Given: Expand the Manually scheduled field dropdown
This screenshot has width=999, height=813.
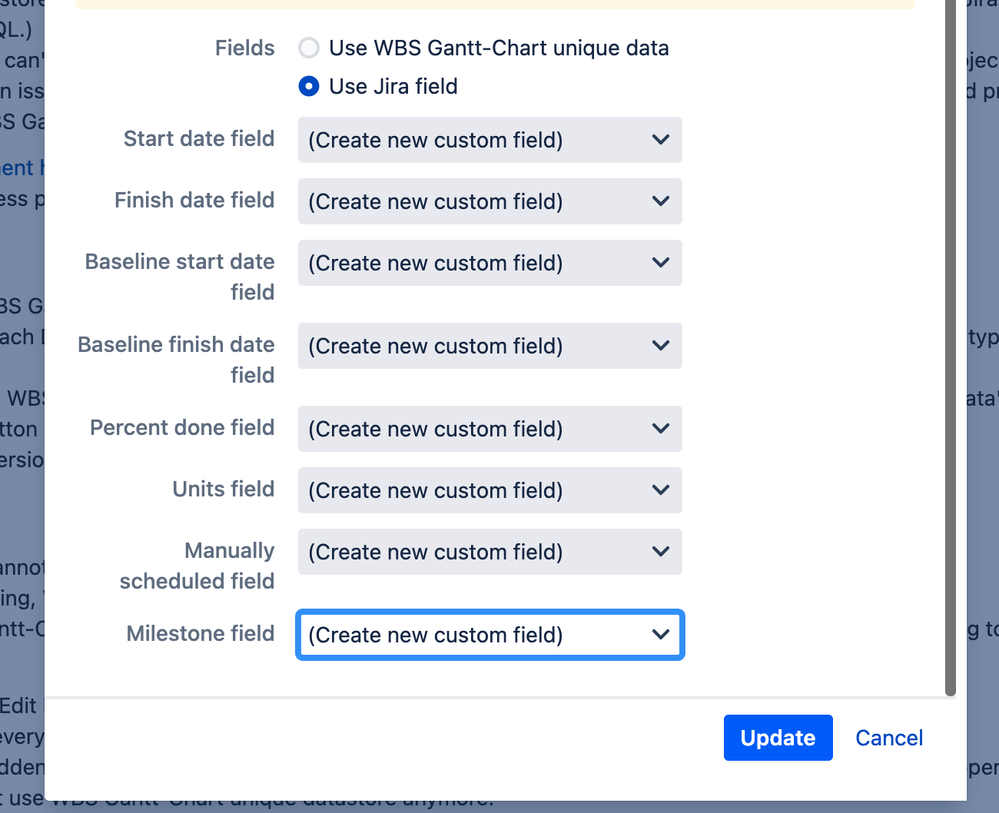Looking at the screenshot, I should [x=489, y=551].
